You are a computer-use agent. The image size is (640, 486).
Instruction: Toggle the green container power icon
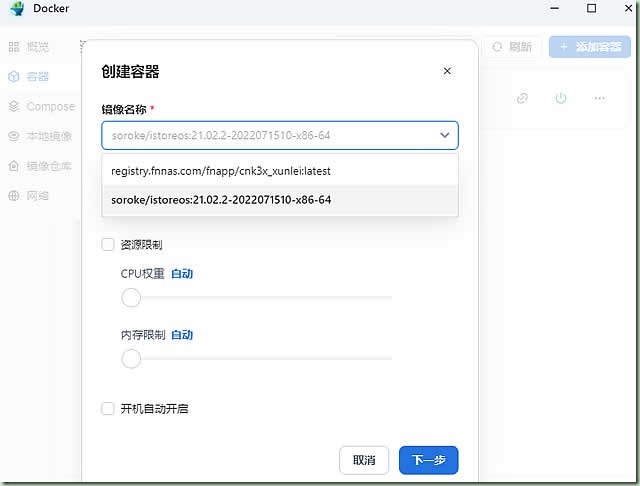[561, 98]
